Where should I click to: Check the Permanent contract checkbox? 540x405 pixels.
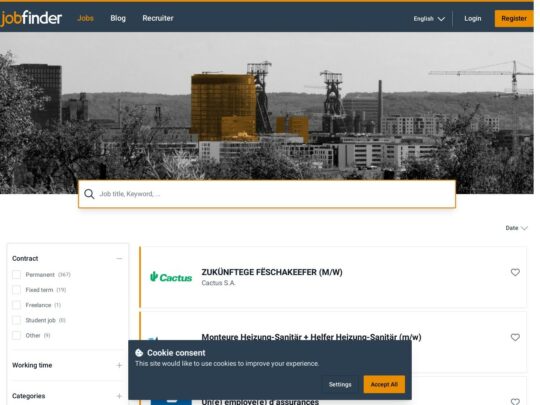pos(17,274)
